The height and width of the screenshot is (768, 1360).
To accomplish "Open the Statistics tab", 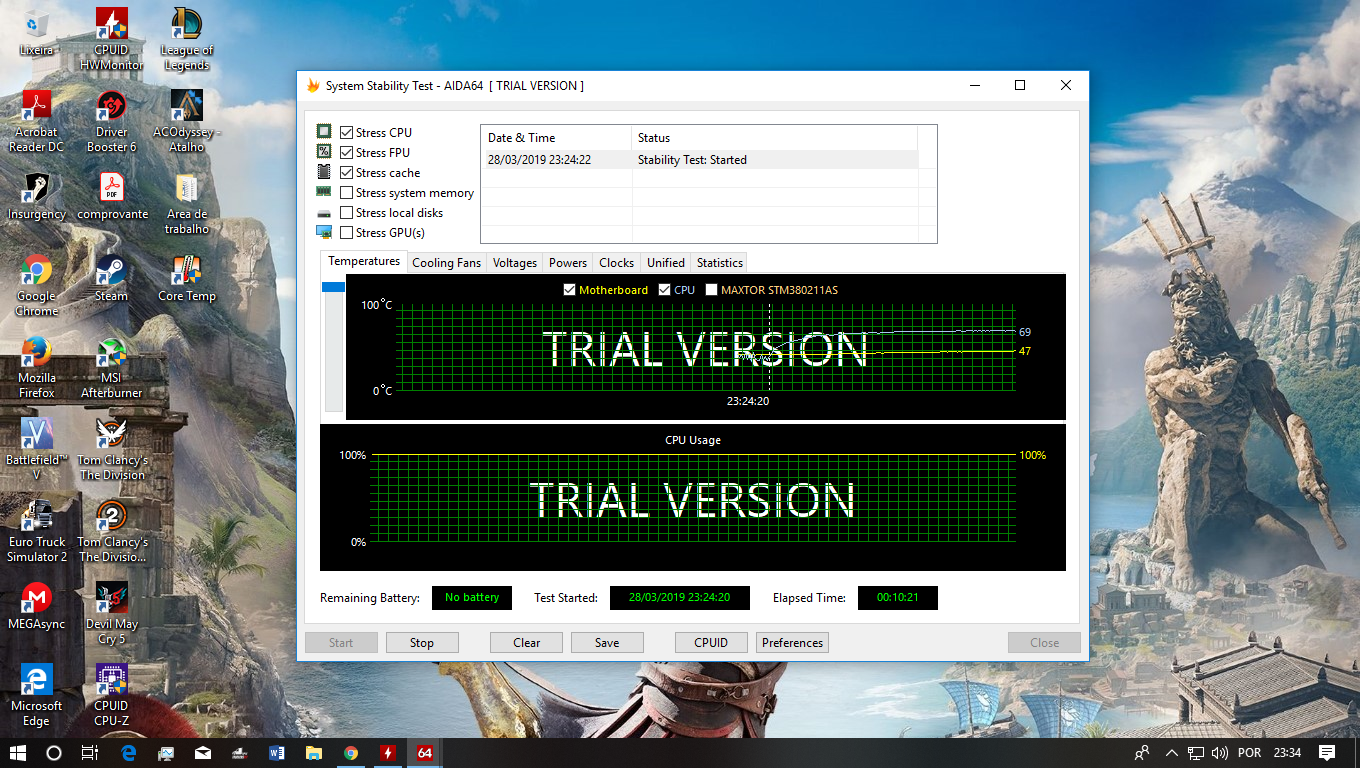I will (x=720, y=263).
